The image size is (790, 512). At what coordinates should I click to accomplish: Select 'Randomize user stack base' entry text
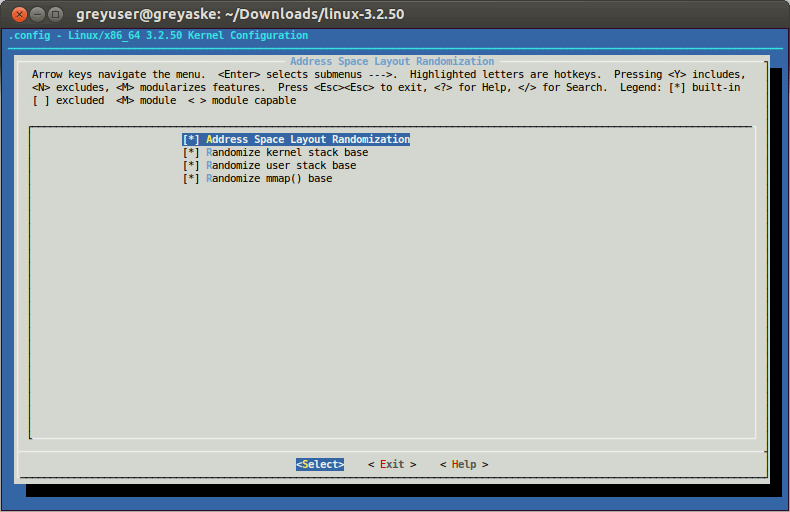(281, 166)
